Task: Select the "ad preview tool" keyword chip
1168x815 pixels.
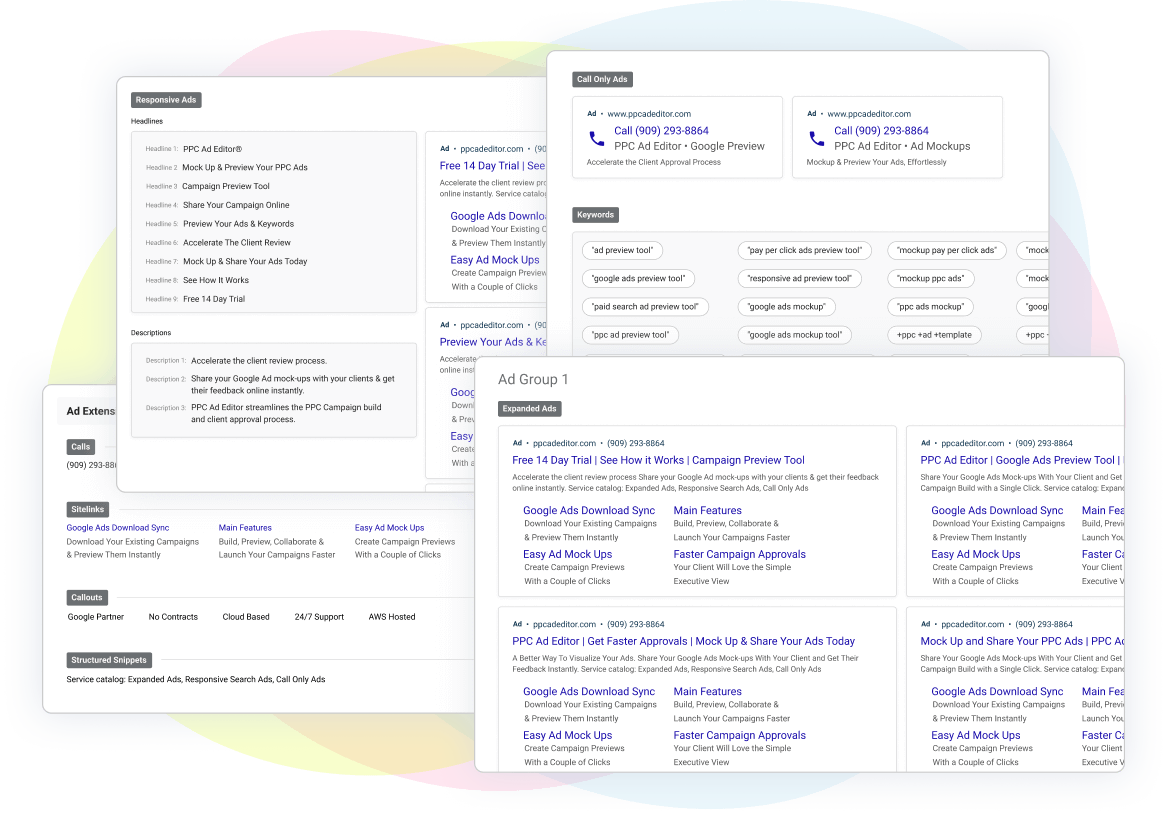Action: (622, 251)
